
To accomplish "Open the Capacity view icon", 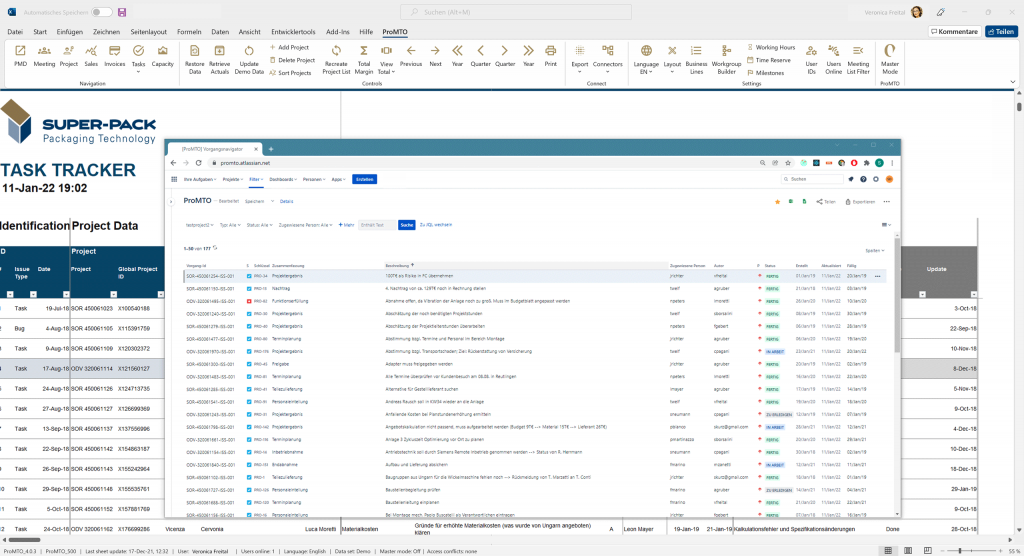I will [162, 52].
